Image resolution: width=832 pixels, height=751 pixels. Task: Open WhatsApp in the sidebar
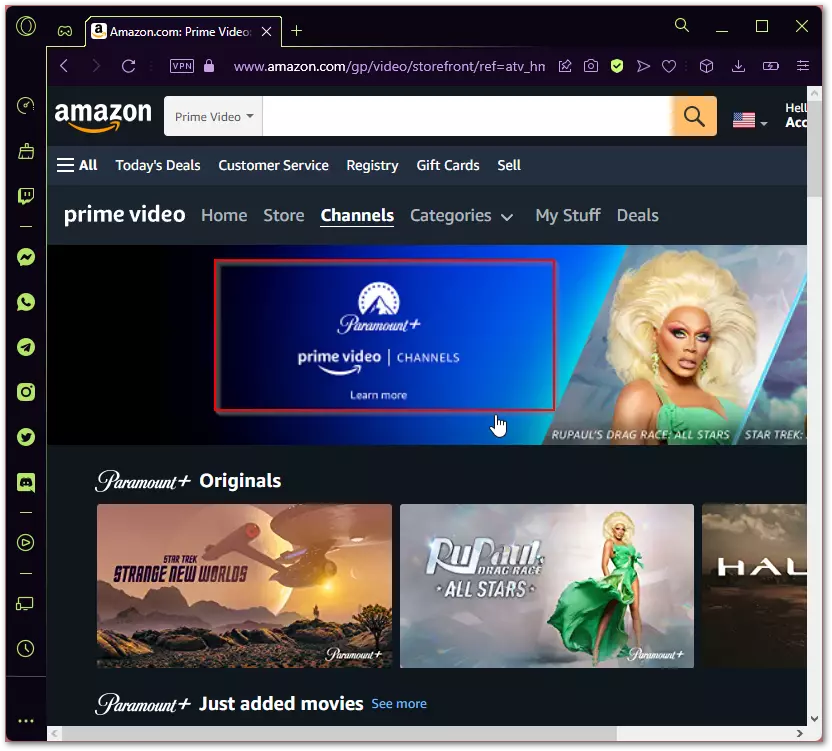click(26, 303)
